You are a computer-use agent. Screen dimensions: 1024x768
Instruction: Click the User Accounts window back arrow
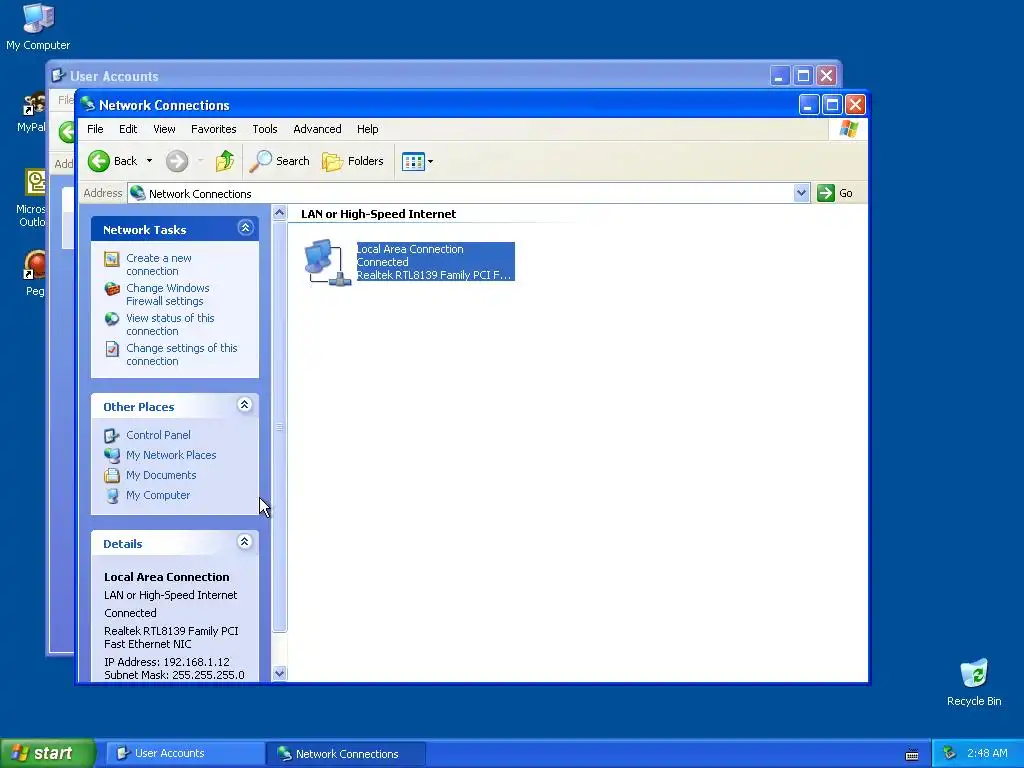(67, 132)
